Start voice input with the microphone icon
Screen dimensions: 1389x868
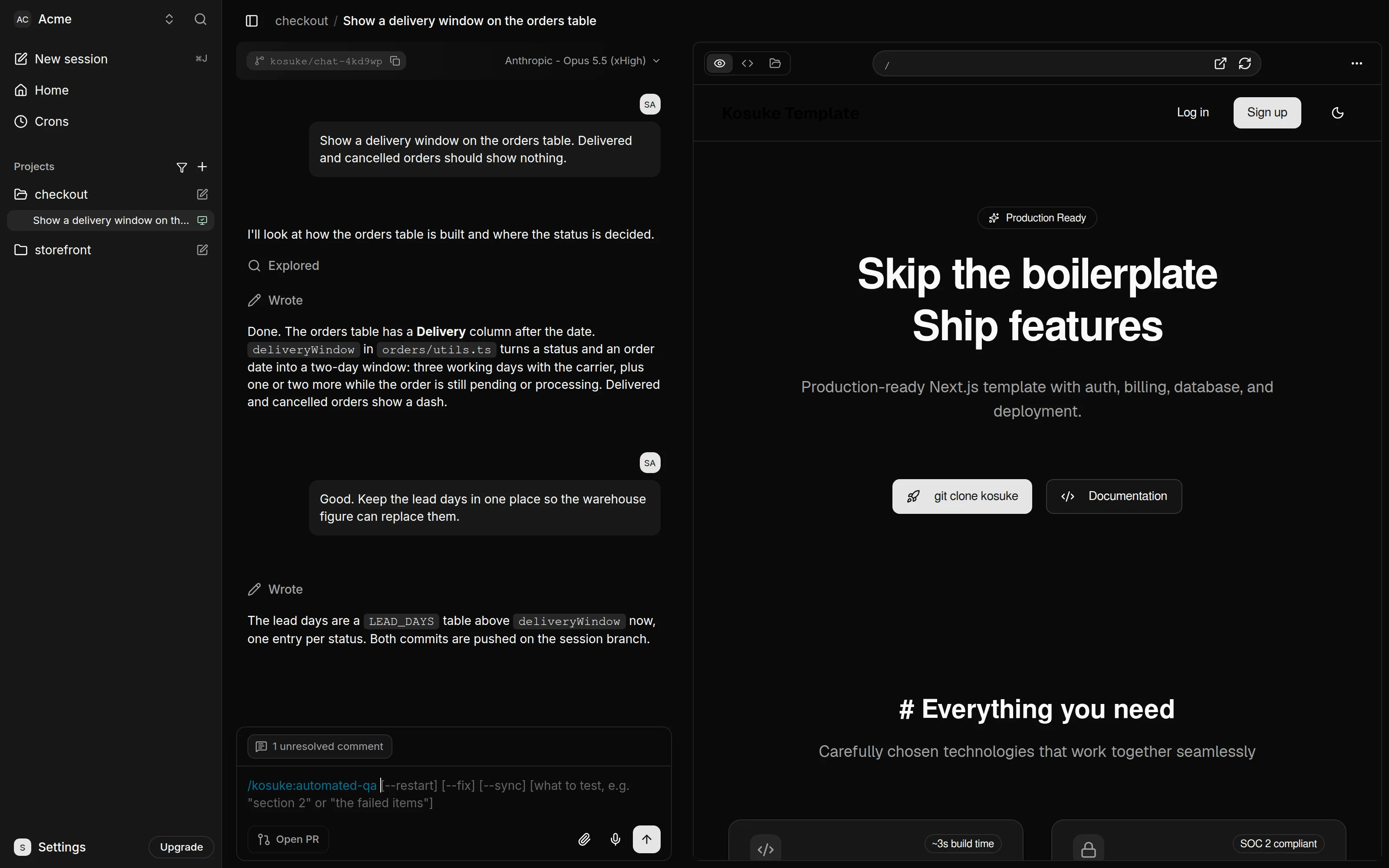click(616, 839)
